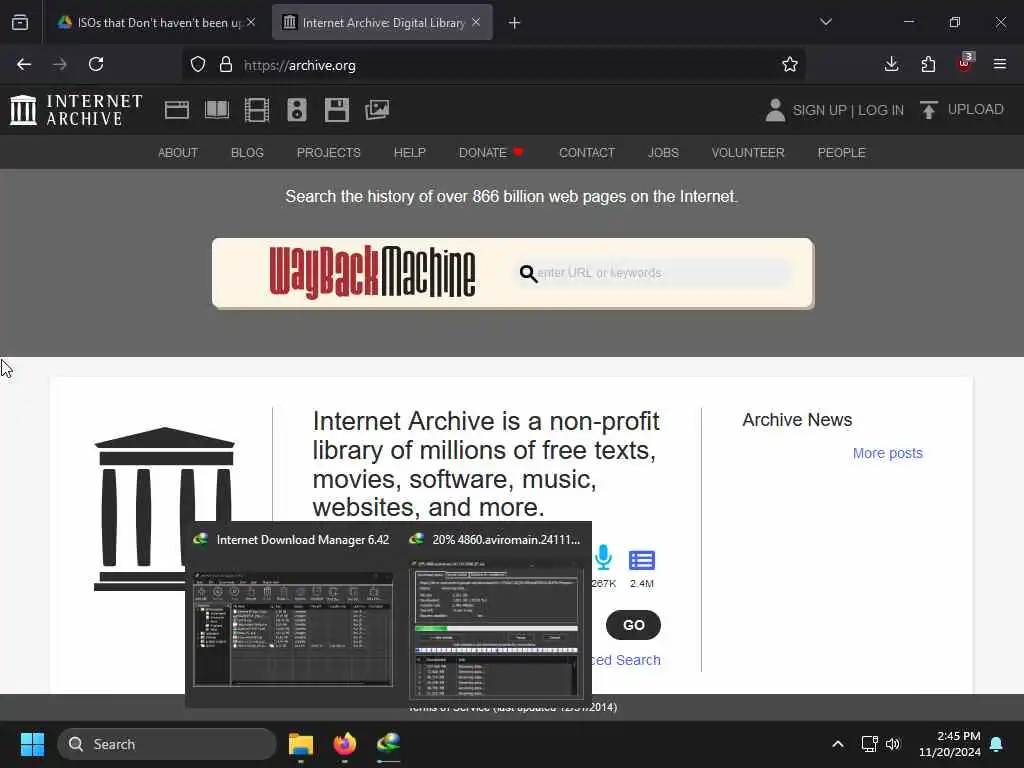Image resolution: width=1024 pixels, height=768 pixels.
Task: Click the red uBlock extension icon
Action: (964, 63)
